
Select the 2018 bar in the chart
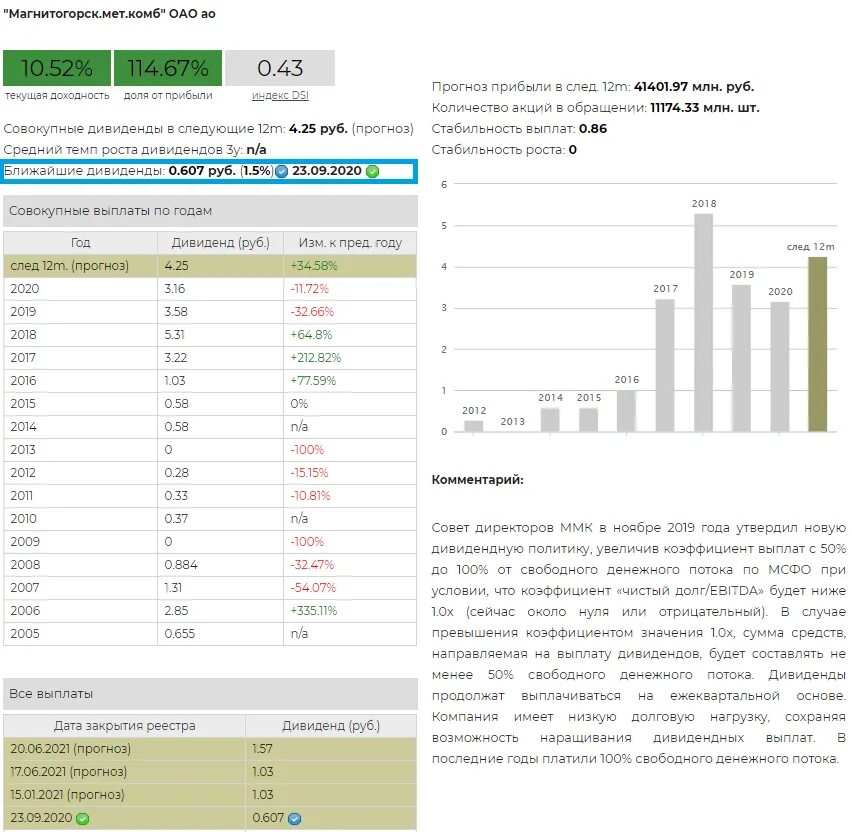(704, 323)
